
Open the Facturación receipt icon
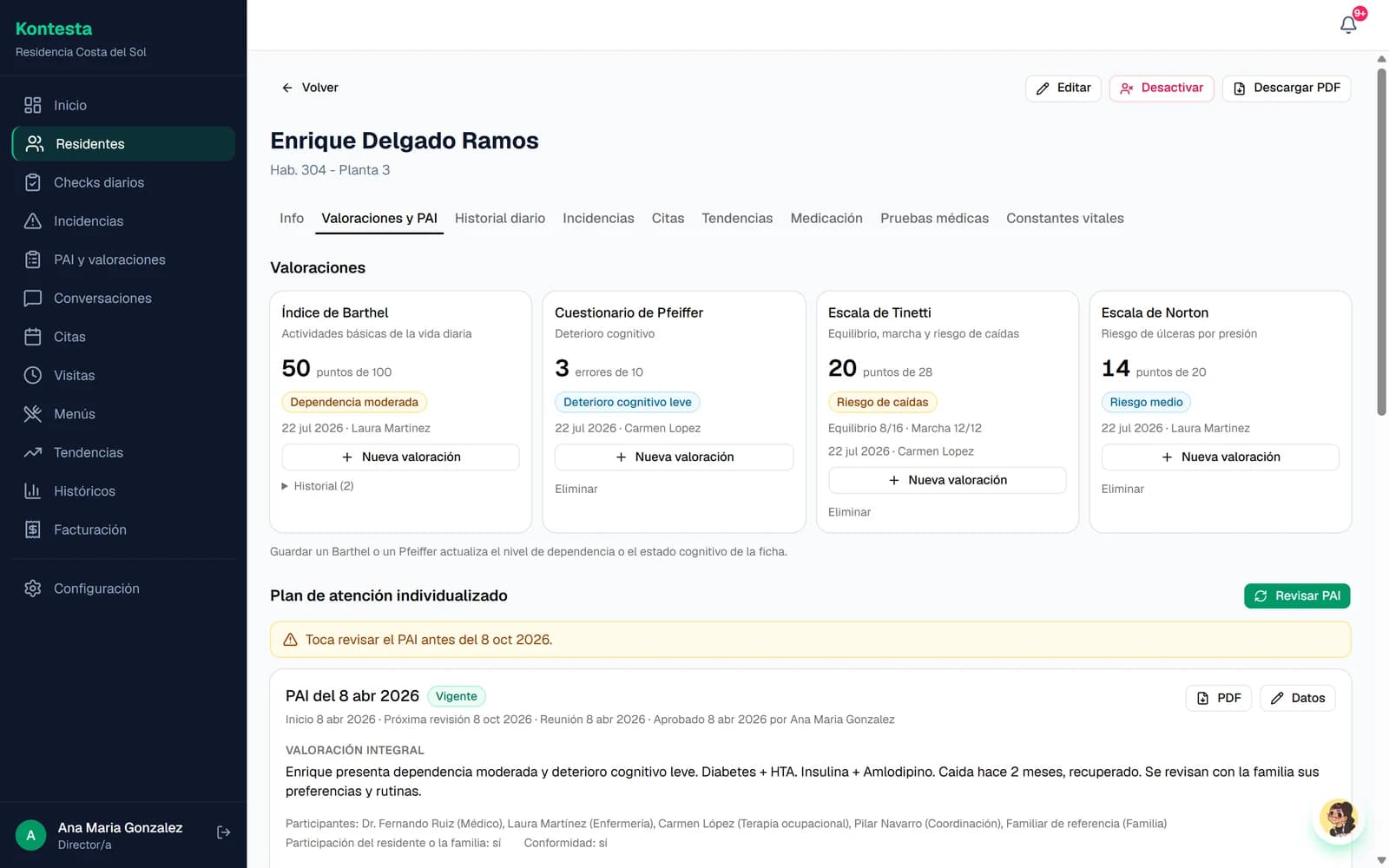[33, 529]
